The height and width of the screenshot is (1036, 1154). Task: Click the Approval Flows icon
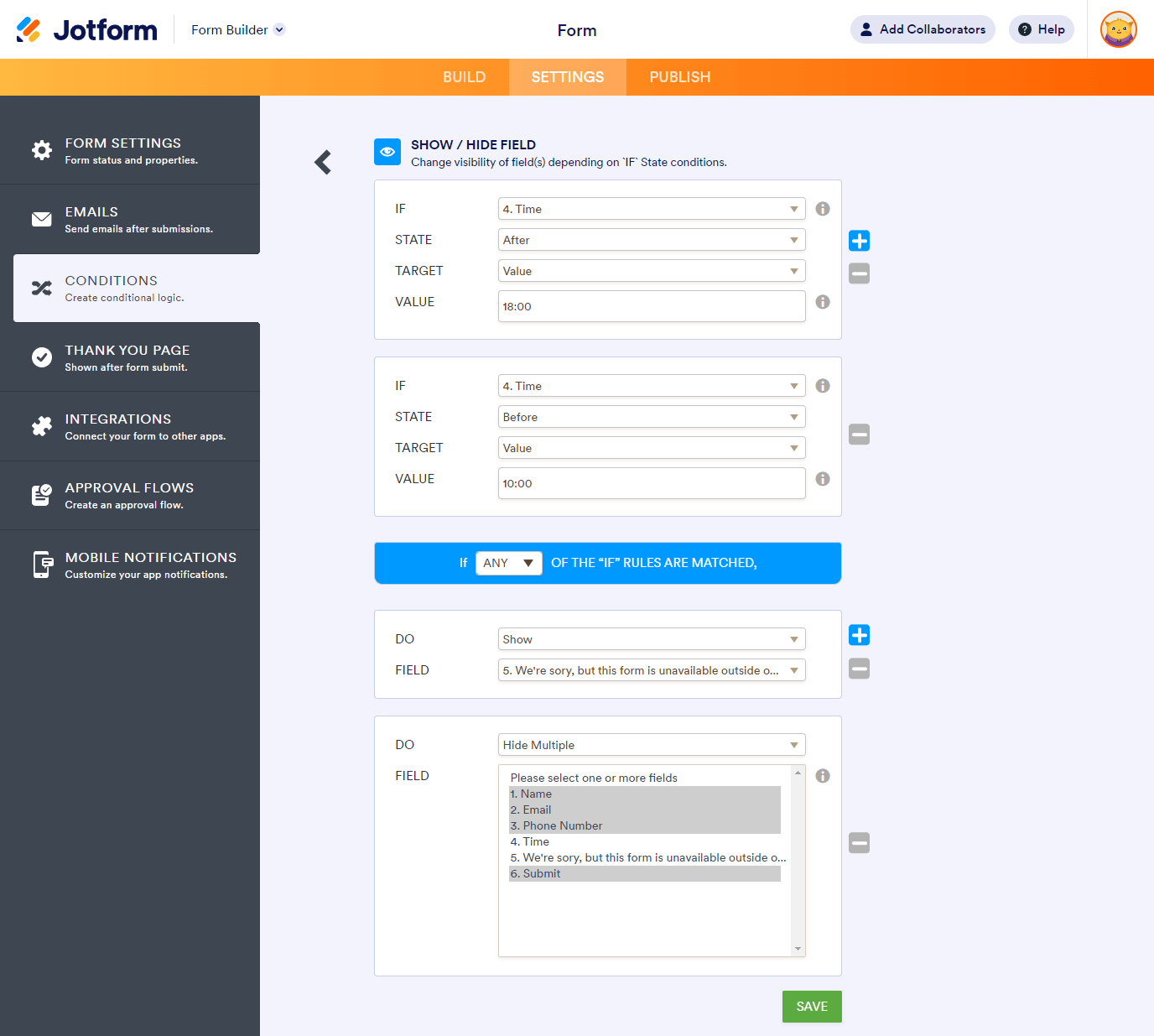[x=42, y=495]
